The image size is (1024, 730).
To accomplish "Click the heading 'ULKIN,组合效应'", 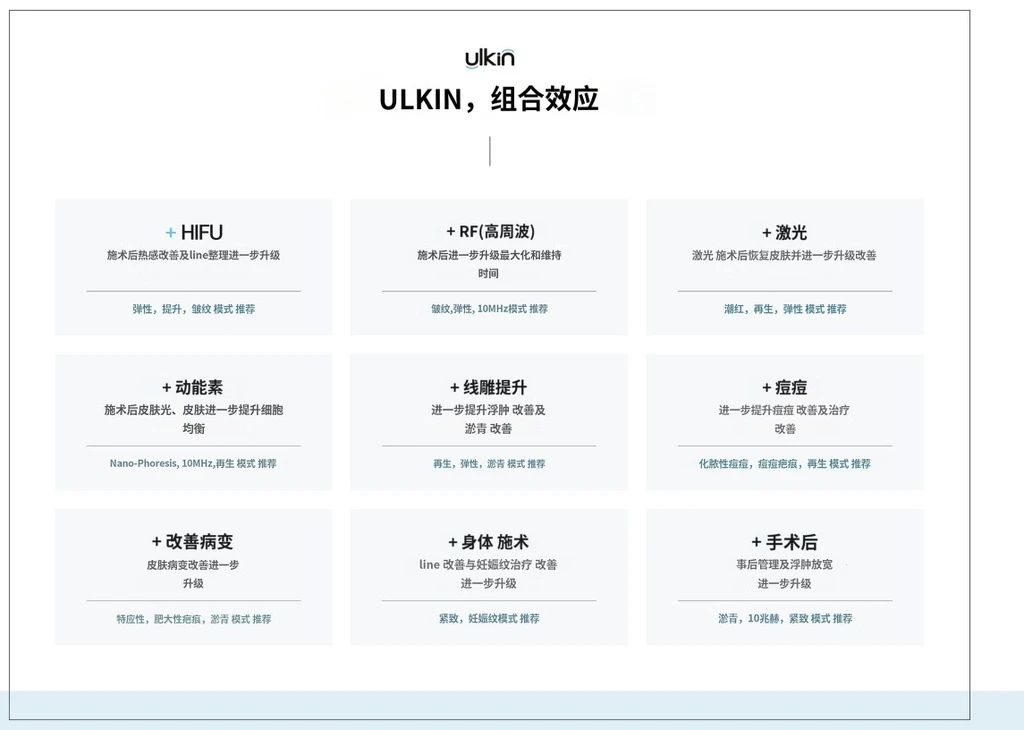I will click(x=489, y=99).
